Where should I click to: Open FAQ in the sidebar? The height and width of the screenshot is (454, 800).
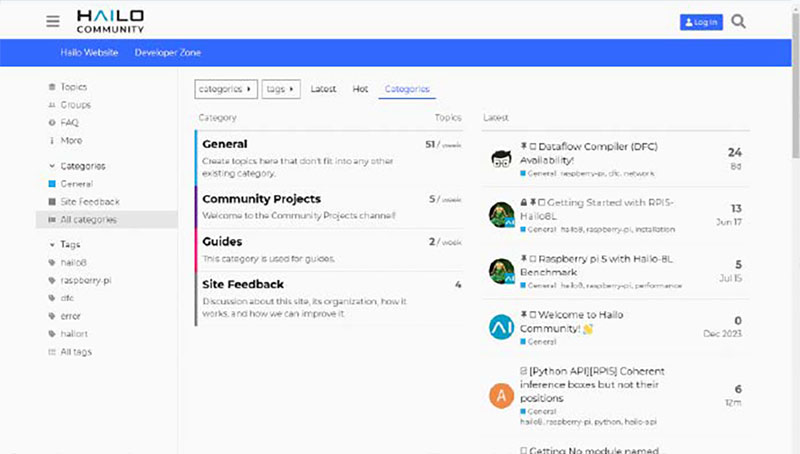[69, 122]
